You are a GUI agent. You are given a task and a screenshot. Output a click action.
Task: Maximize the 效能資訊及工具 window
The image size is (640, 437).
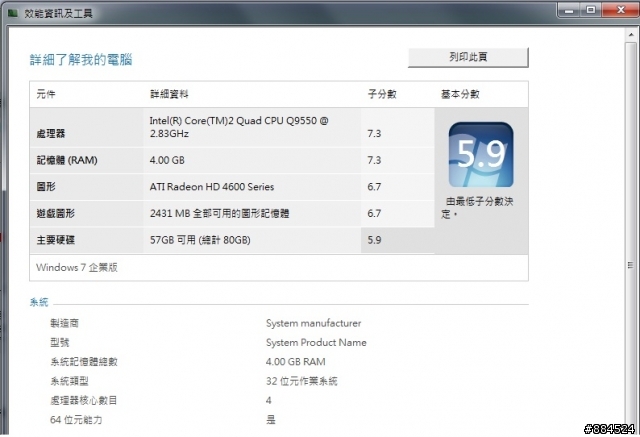click(x=591, y=10)
